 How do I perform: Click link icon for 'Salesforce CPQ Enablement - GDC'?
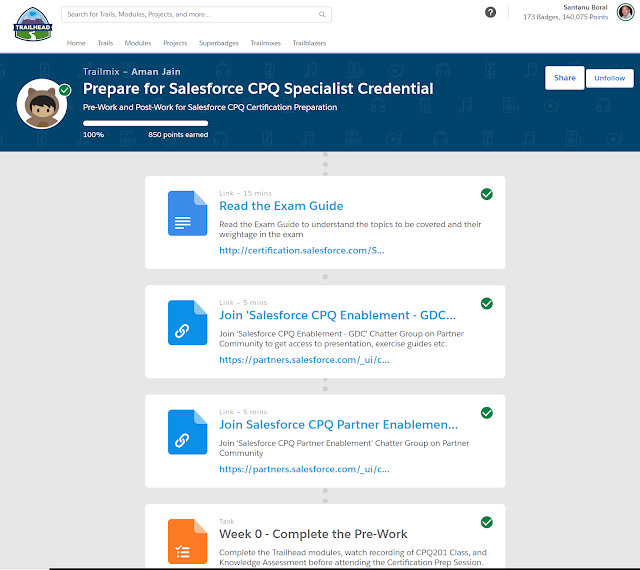tap(187, 323)
